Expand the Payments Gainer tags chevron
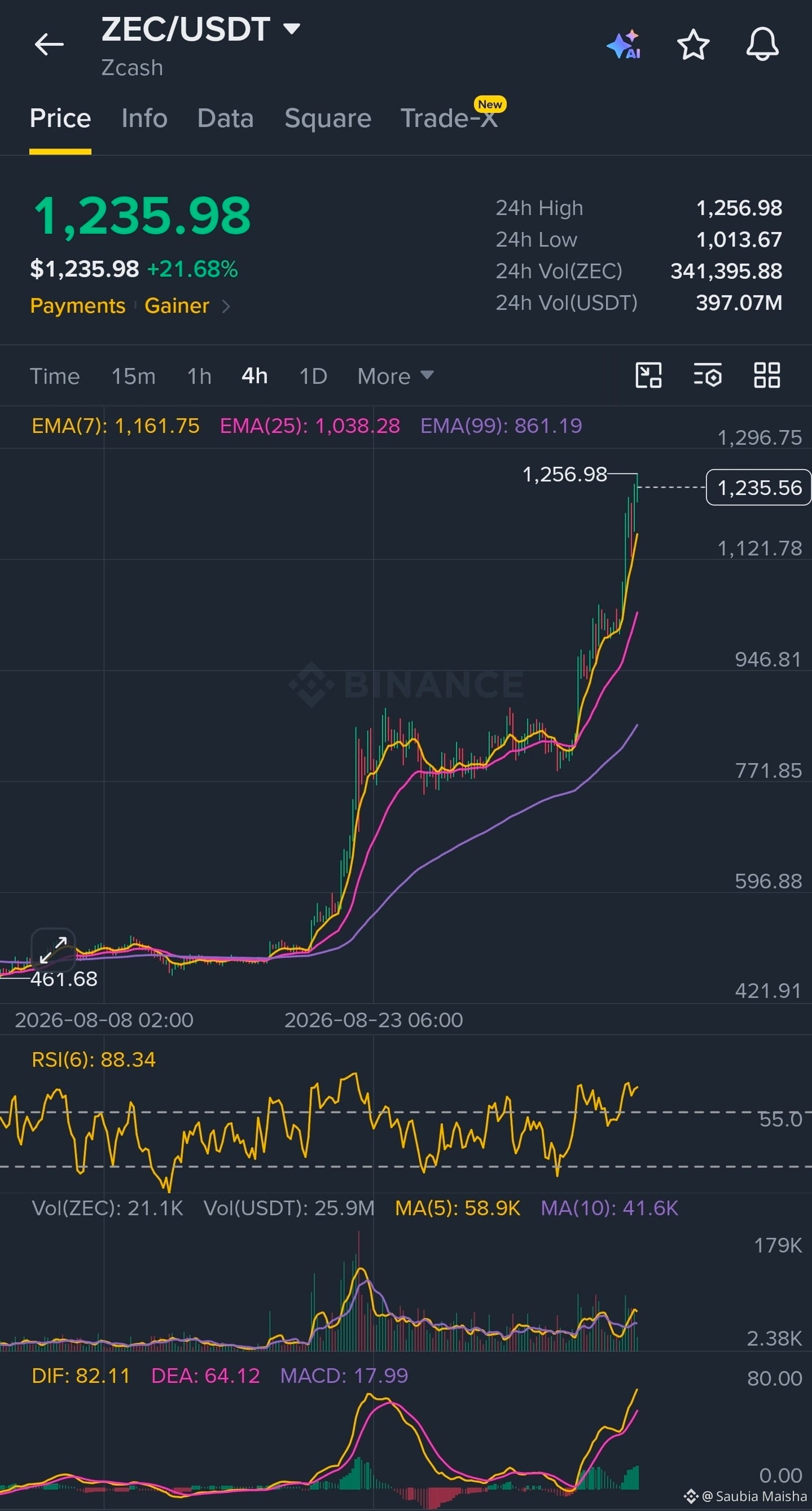This screenshot has width=812, height=1511. 226,306
